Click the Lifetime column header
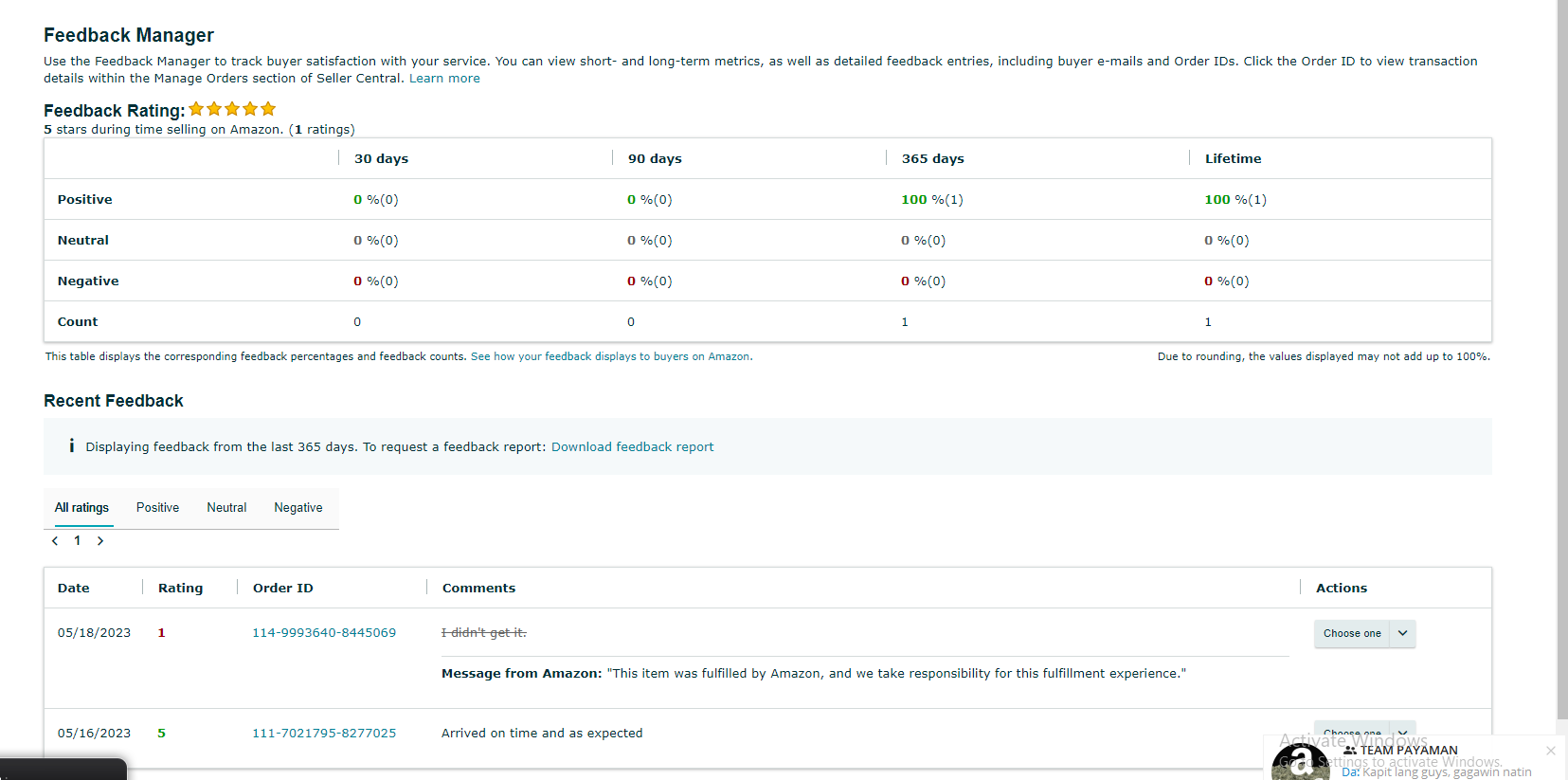This screenshot has width=1568, height=780. pyautogui.click(x=1233, y=158)
